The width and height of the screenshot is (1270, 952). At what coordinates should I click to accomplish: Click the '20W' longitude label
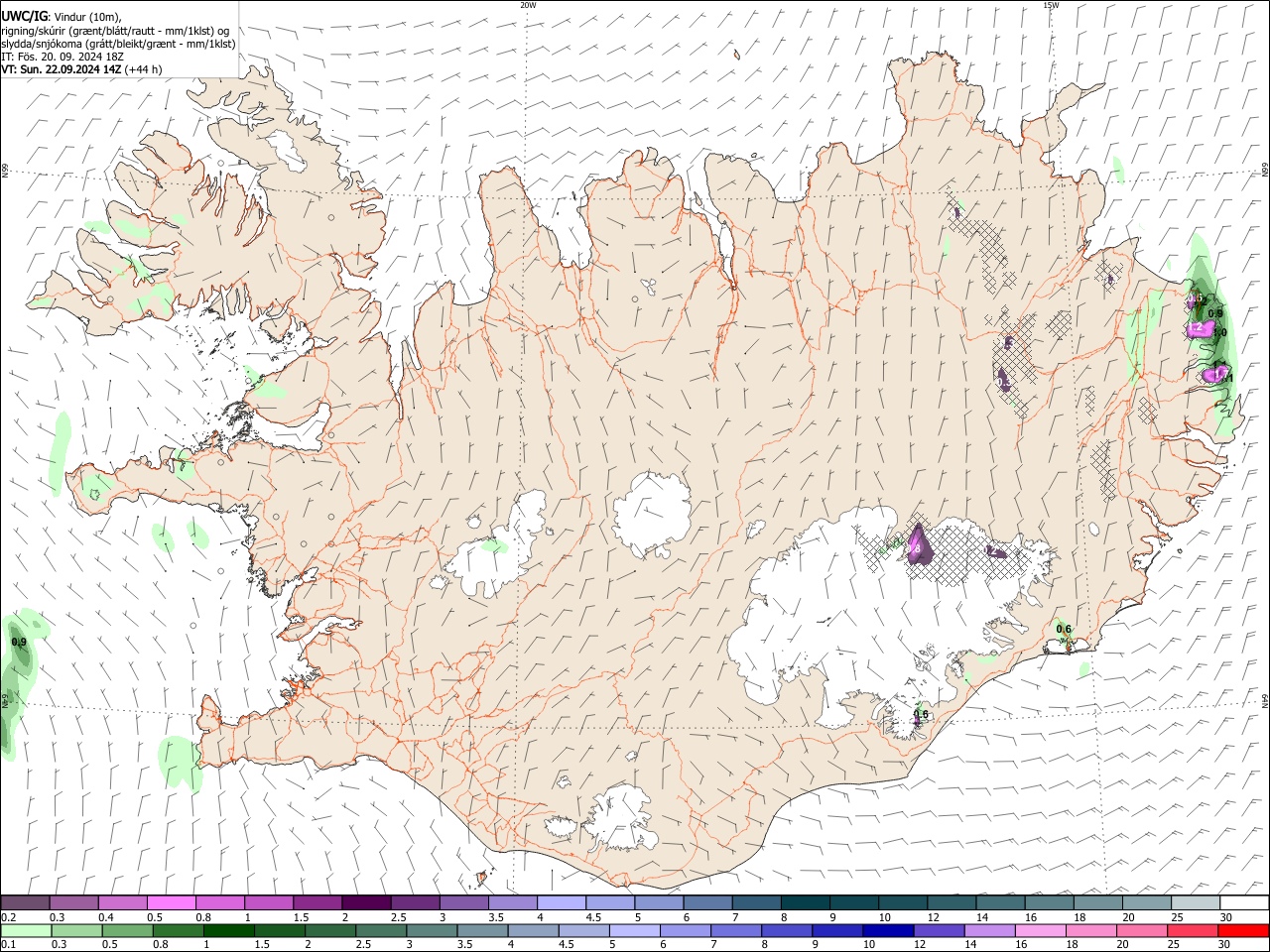point(528,5)
